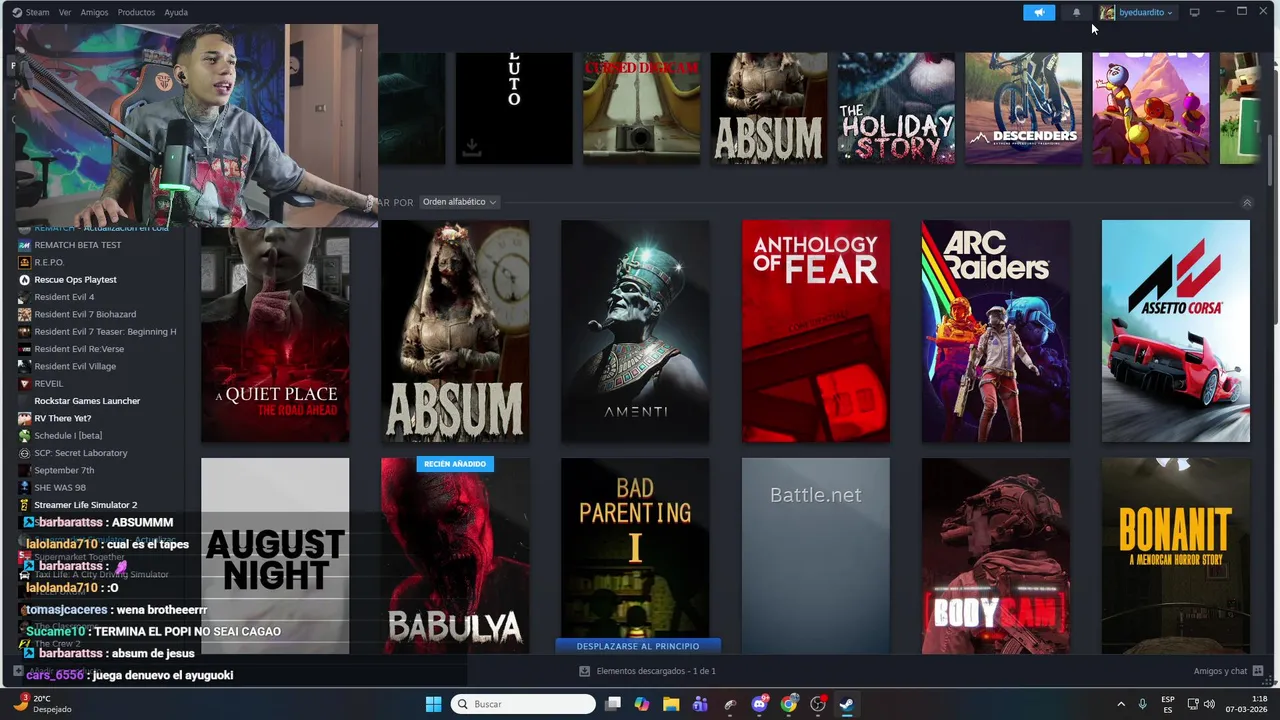Open Copilot from the taskbar

pyautogui.click(x=642, y=704)
